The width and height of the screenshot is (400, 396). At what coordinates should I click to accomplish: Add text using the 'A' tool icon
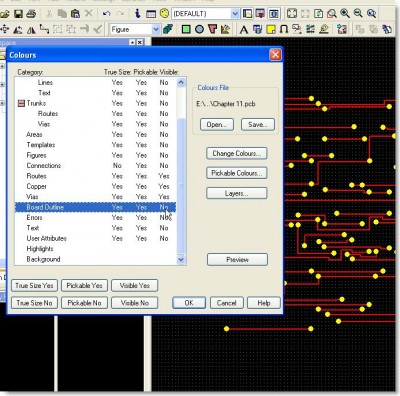[x=244, y=30]
